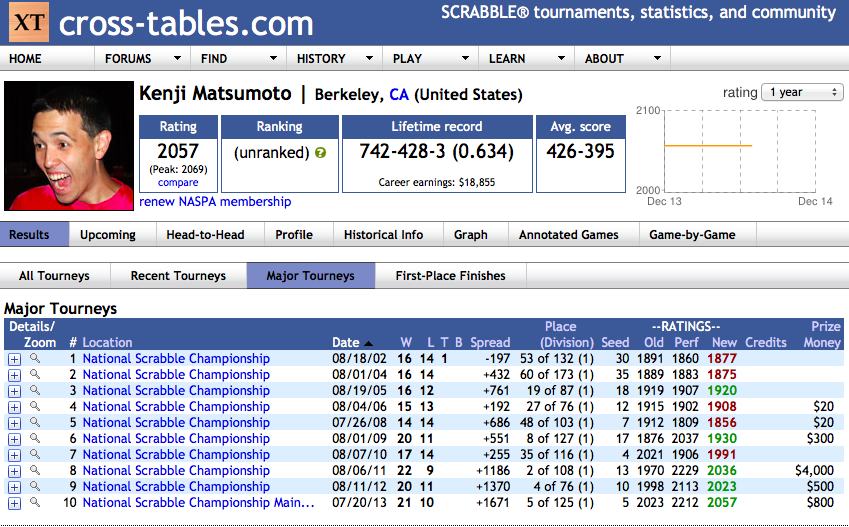The image size is (849, 527).
Task: Sort table by Location column header
Action: pyautogui.click(x=107, y=342)
